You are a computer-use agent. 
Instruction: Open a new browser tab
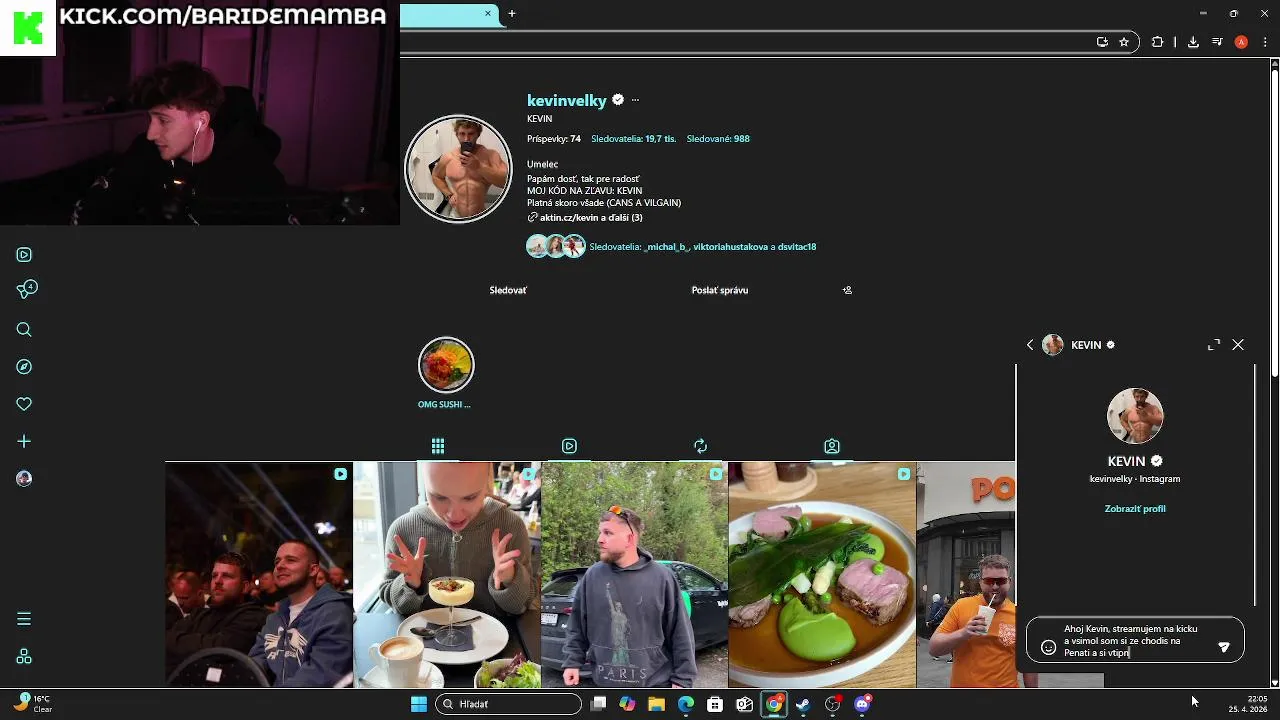(512, 13)
